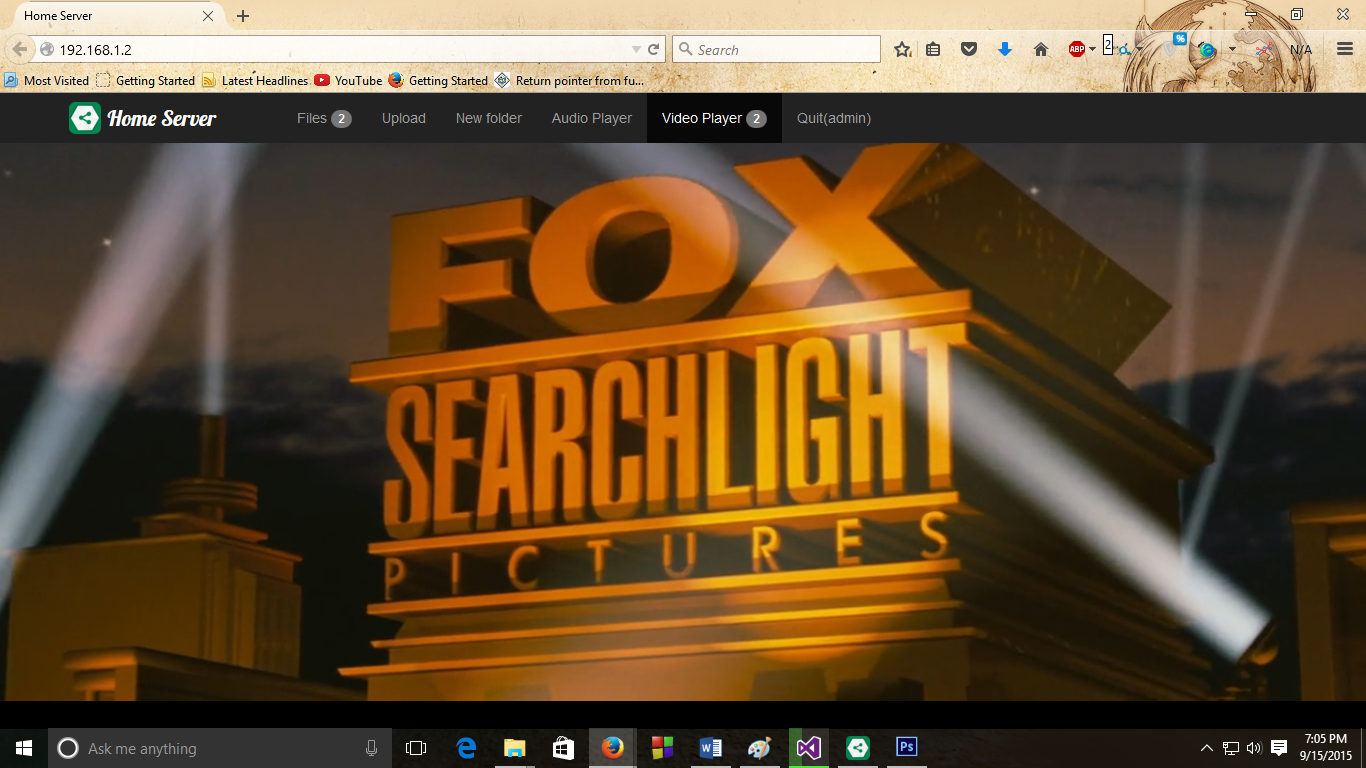The image size is (1366, 768).
Task: Open a new browser tab
Action: [x=243, y=16]
